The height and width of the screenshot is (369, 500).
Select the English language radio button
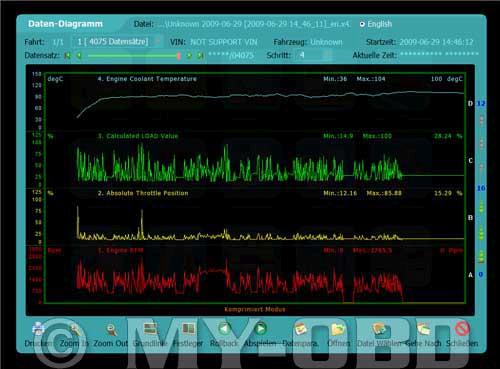[362, 24]
